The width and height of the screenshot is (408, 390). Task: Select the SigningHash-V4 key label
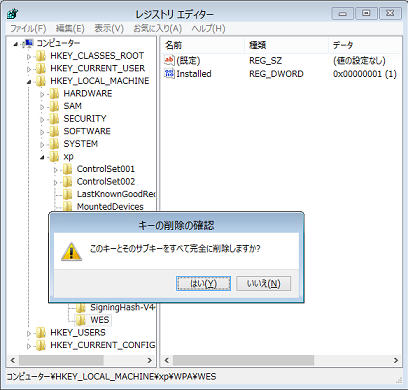(x=123, y=307)
